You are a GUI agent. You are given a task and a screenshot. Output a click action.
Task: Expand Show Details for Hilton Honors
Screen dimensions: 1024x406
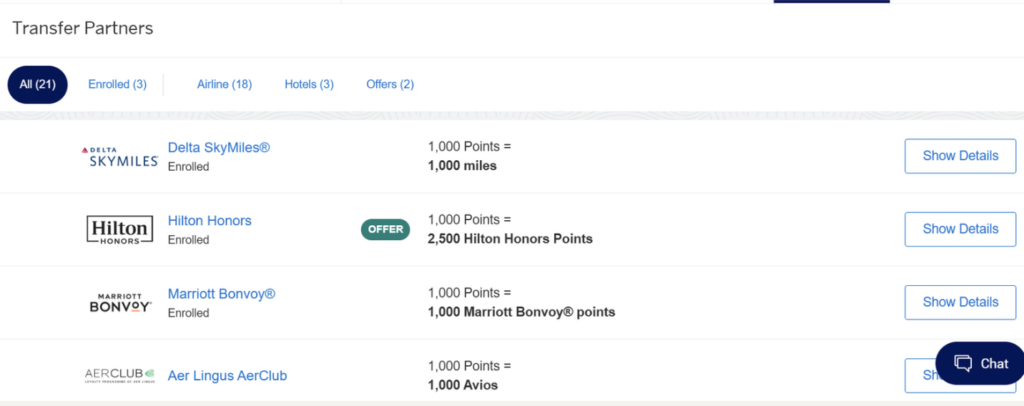tap(960, 229)
